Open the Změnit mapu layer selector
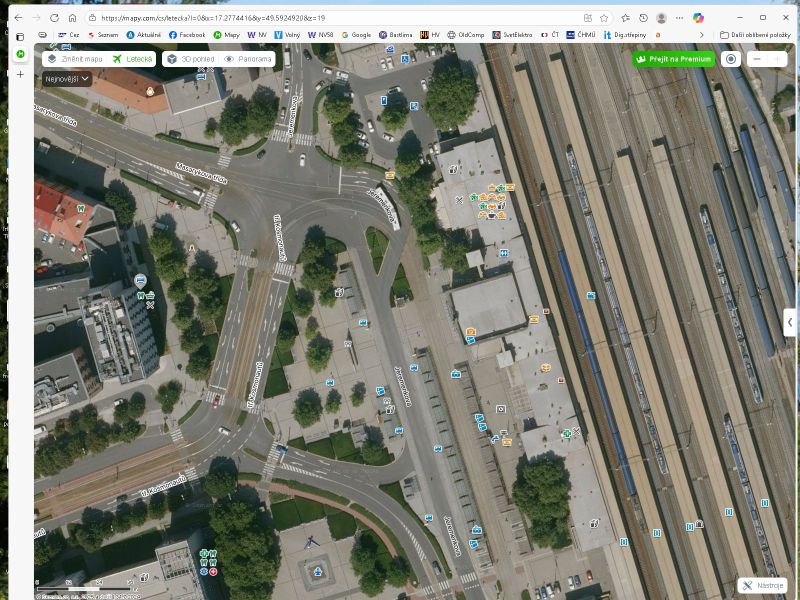Viewport: 800px width, 600px height. click(x=73, y=59)
